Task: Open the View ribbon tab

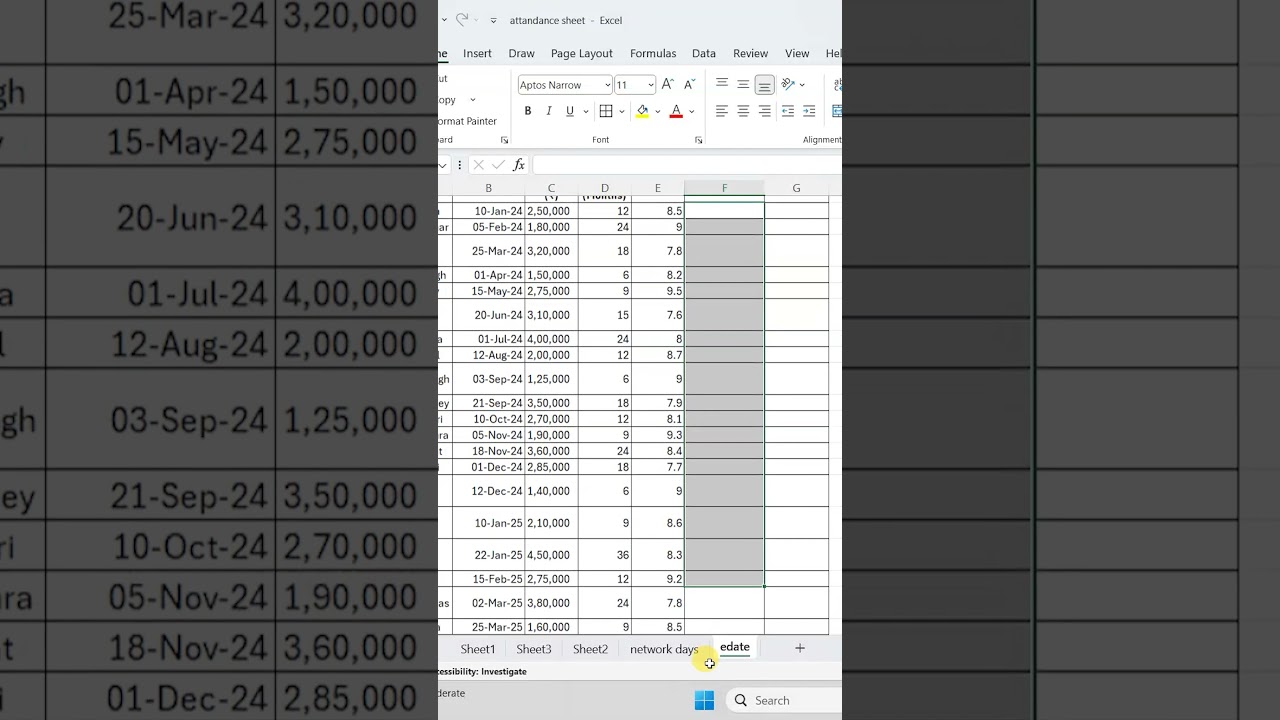Action: tap(797, 54)
